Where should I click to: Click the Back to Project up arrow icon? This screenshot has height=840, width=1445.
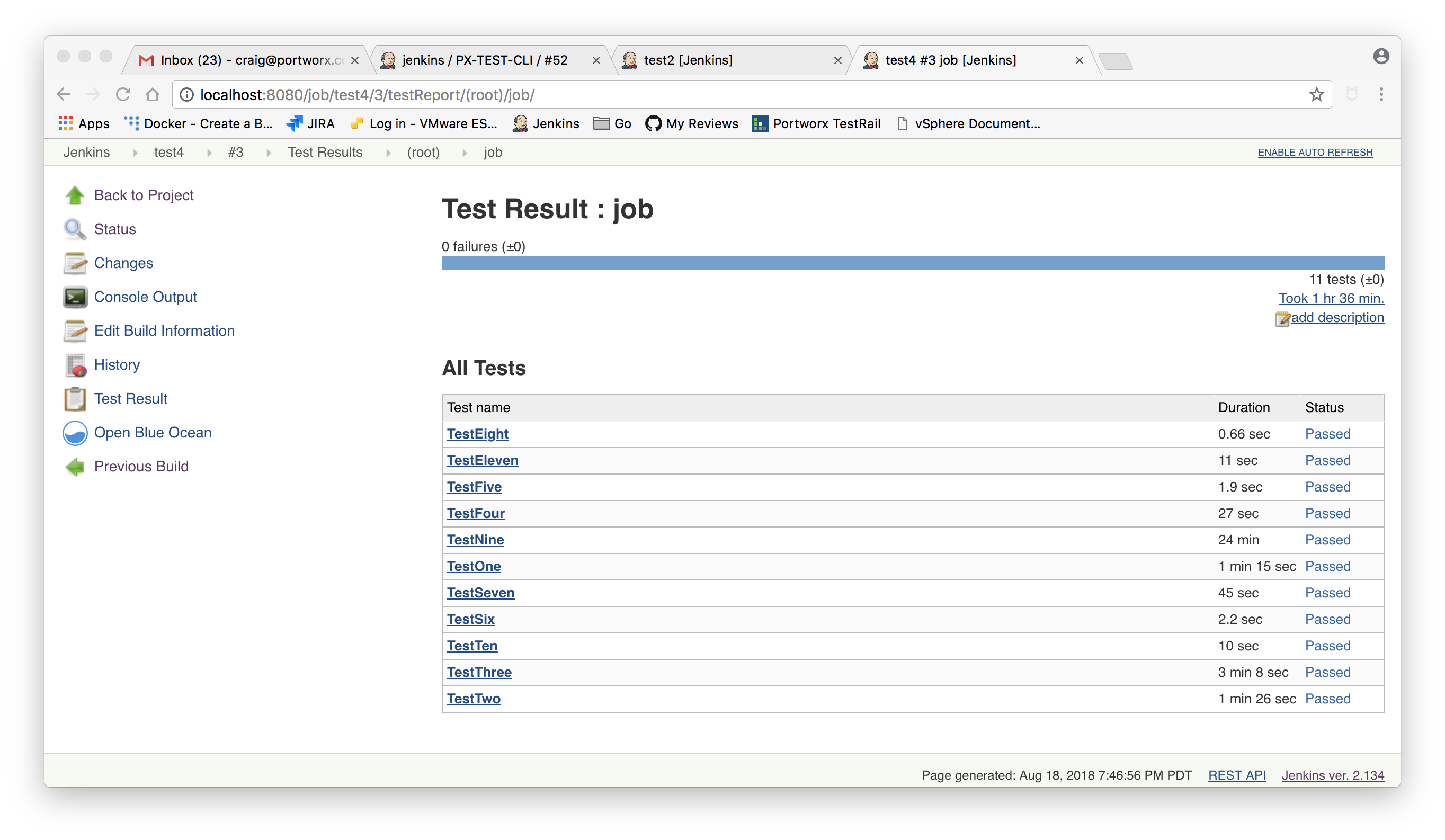click(x=75, y=195)
